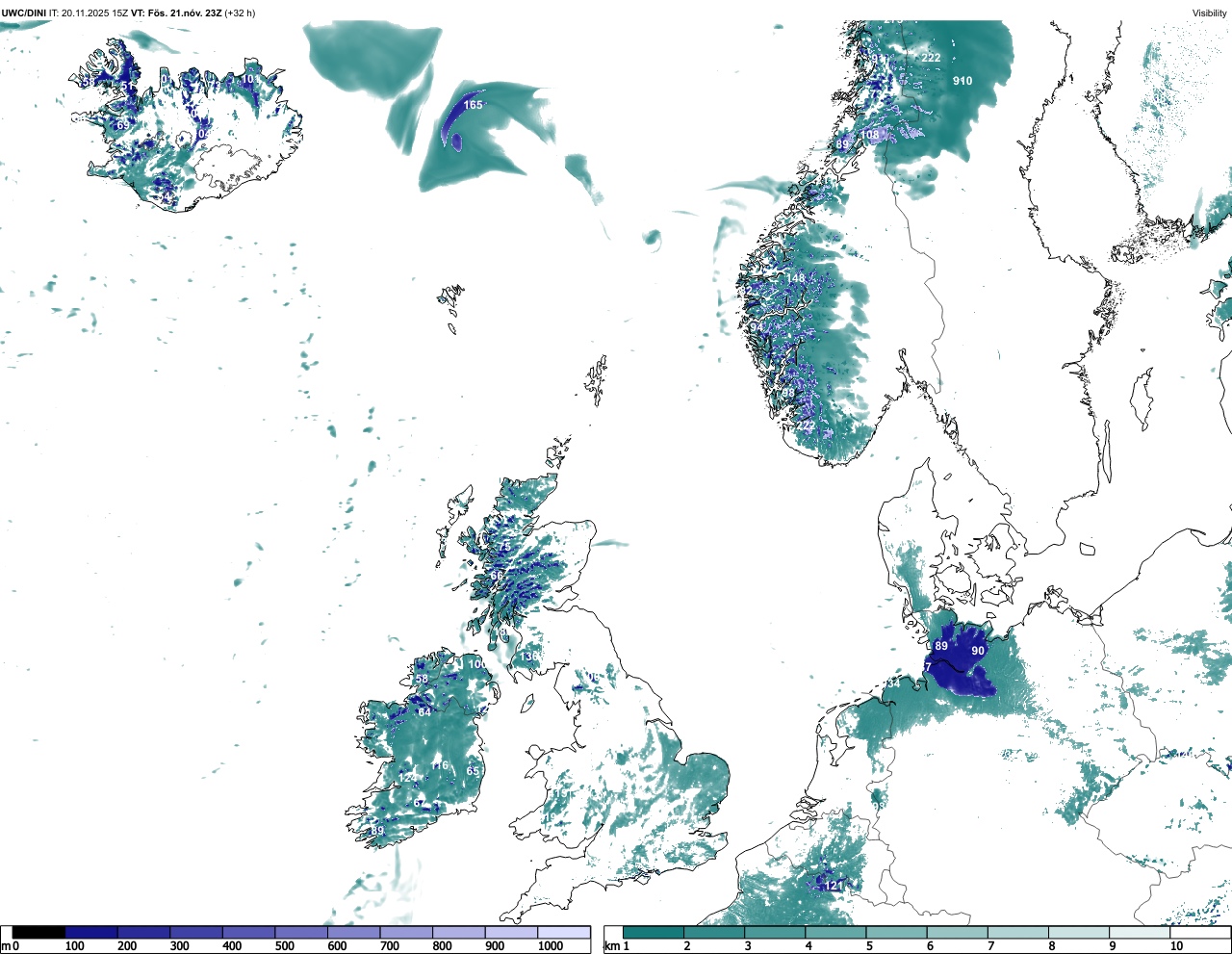Pick the 700–800 m lavender legend swatch
Screen dimensions: 1232x954
pos(406,932)
